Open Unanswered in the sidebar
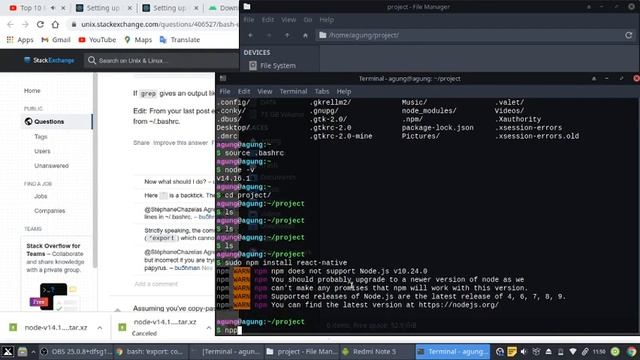The height and width of the screenshot is (360, 640). (51, 166)
